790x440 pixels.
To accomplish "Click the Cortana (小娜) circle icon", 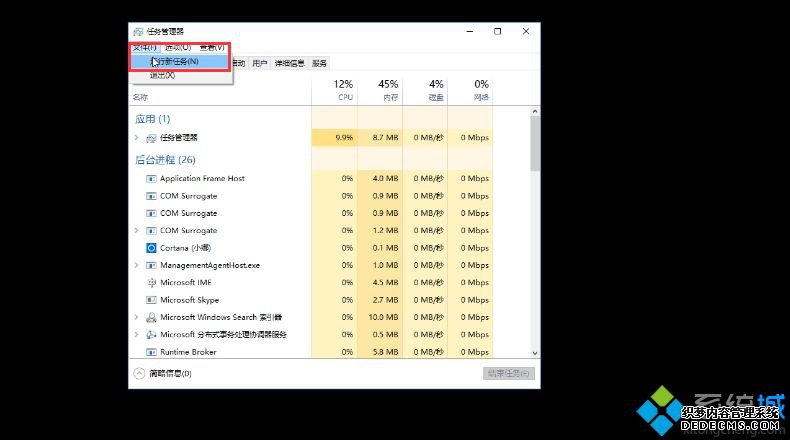I will tap(151, 248).
